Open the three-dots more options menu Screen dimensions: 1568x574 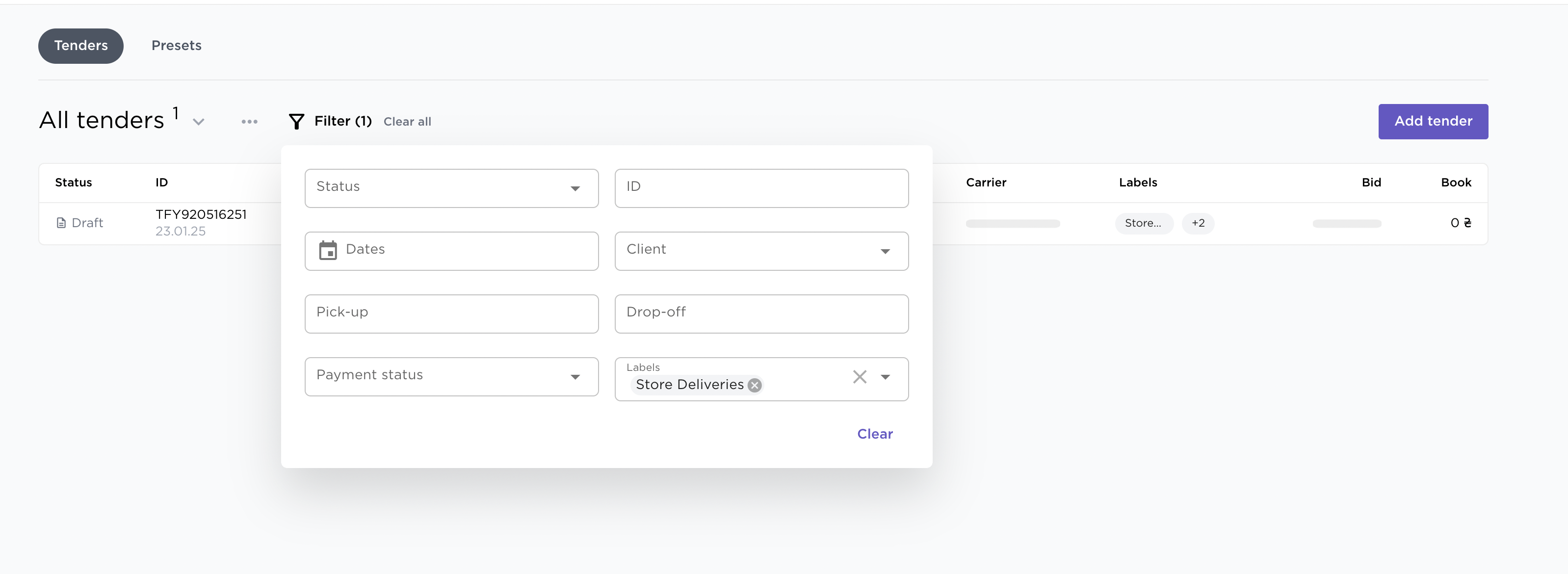pyautogui.click(x=249, y=122)
